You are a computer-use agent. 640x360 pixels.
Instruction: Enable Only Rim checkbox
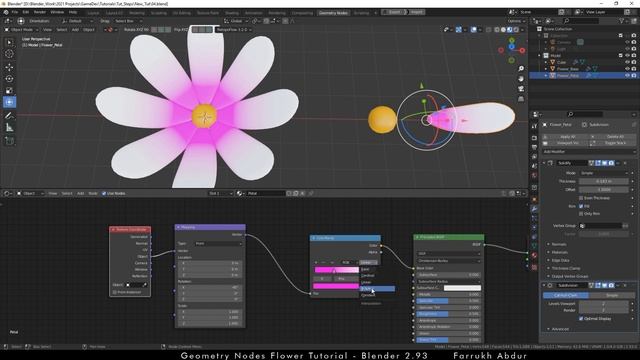point(581,213)
